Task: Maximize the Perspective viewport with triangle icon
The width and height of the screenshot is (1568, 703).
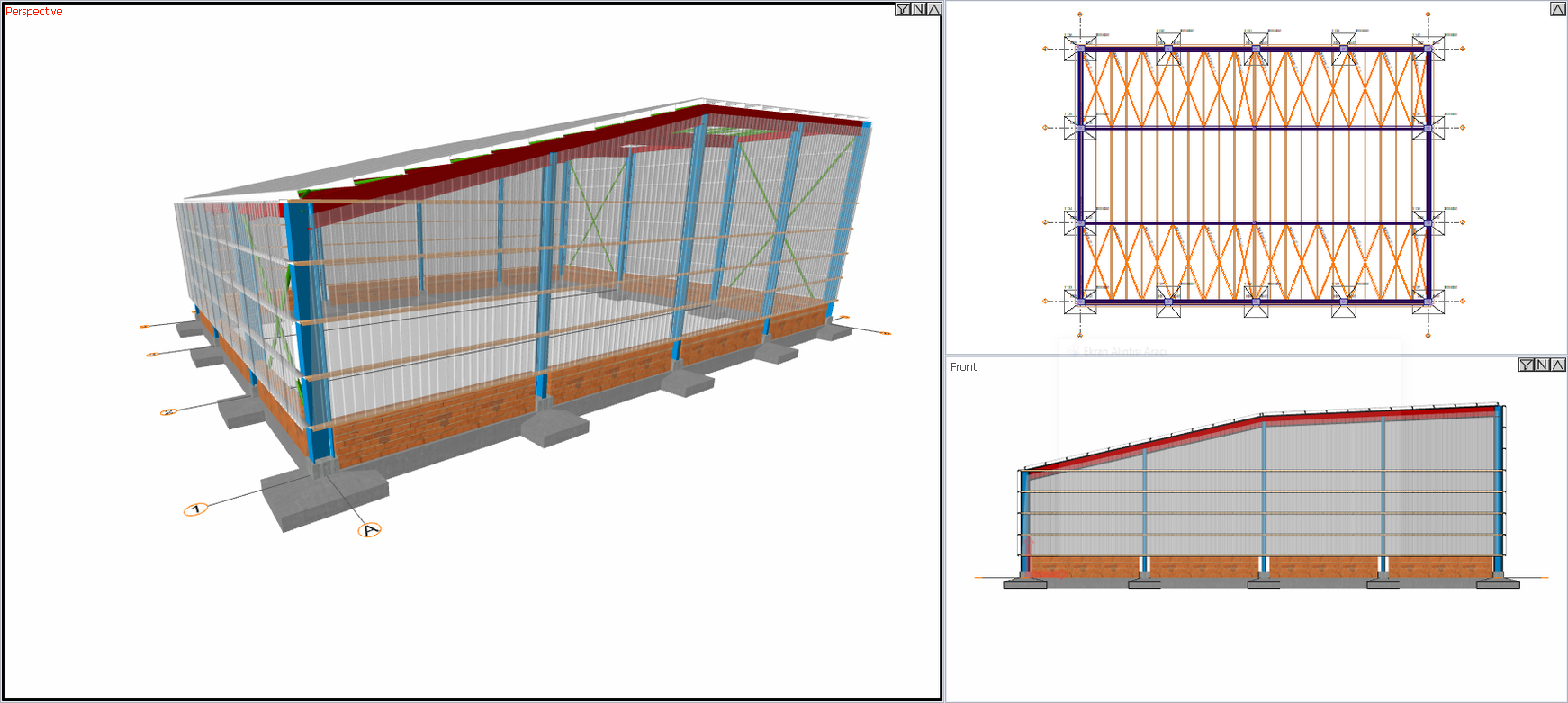Action: point(934,9)
